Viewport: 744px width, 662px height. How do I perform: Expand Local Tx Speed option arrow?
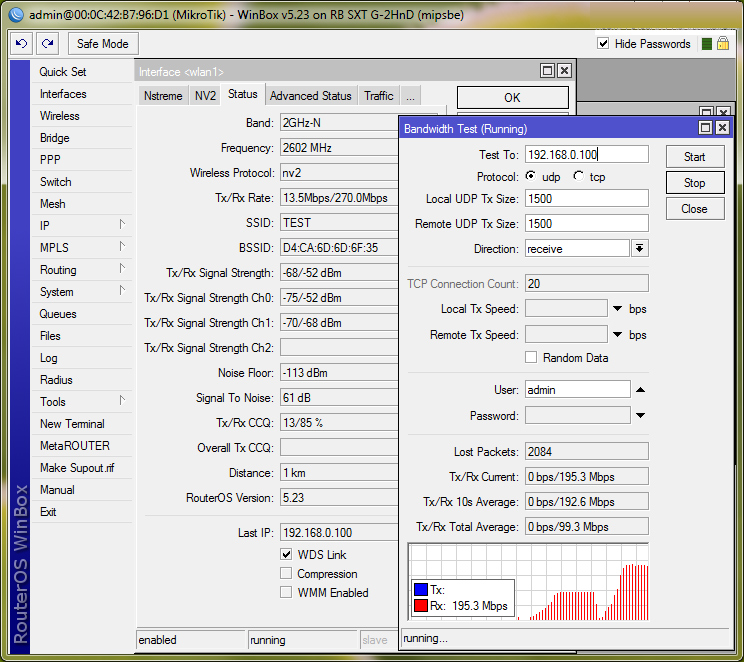pyautogui.click(x=617, y=309)
